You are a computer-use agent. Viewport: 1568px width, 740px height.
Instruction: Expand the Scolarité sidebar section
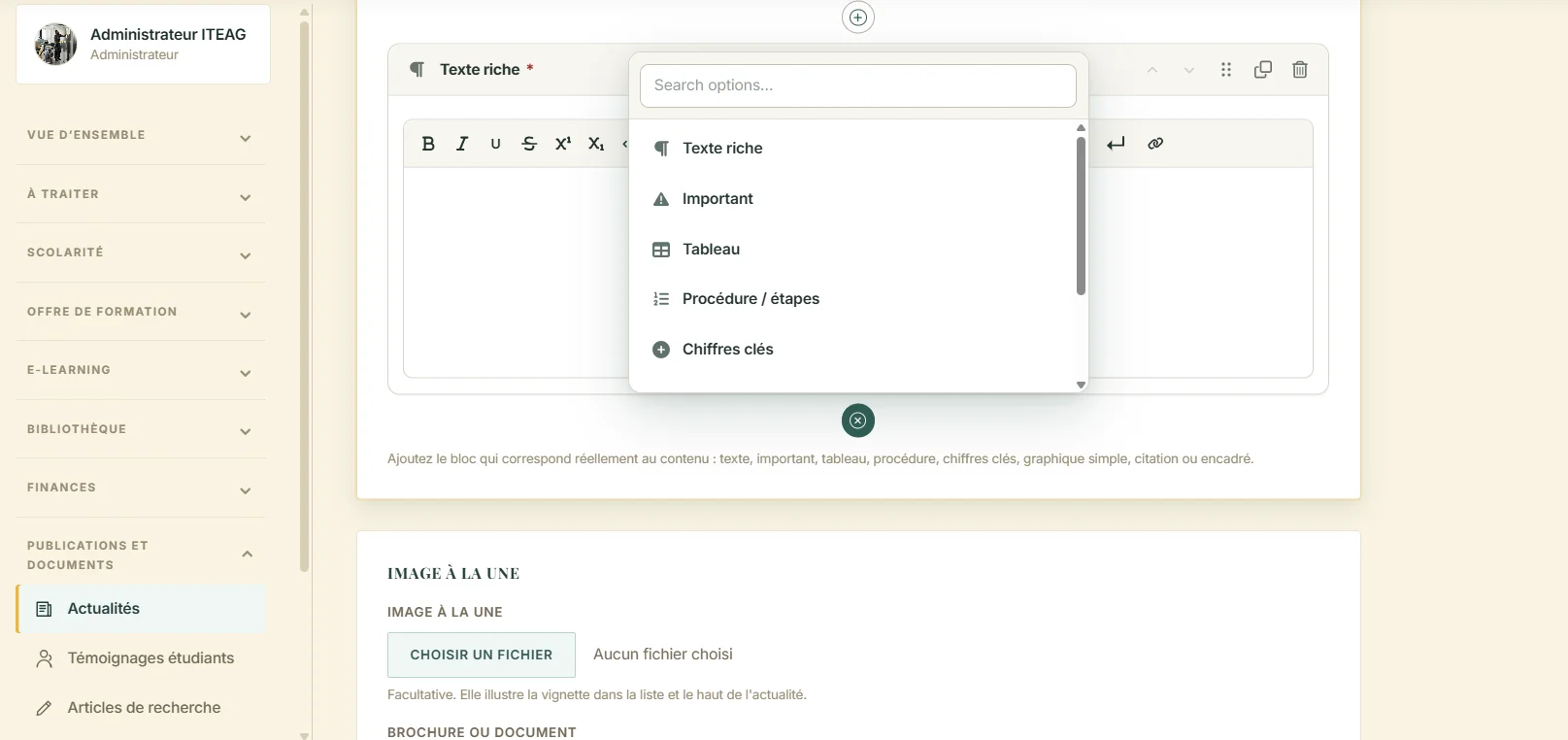(141, 252)
